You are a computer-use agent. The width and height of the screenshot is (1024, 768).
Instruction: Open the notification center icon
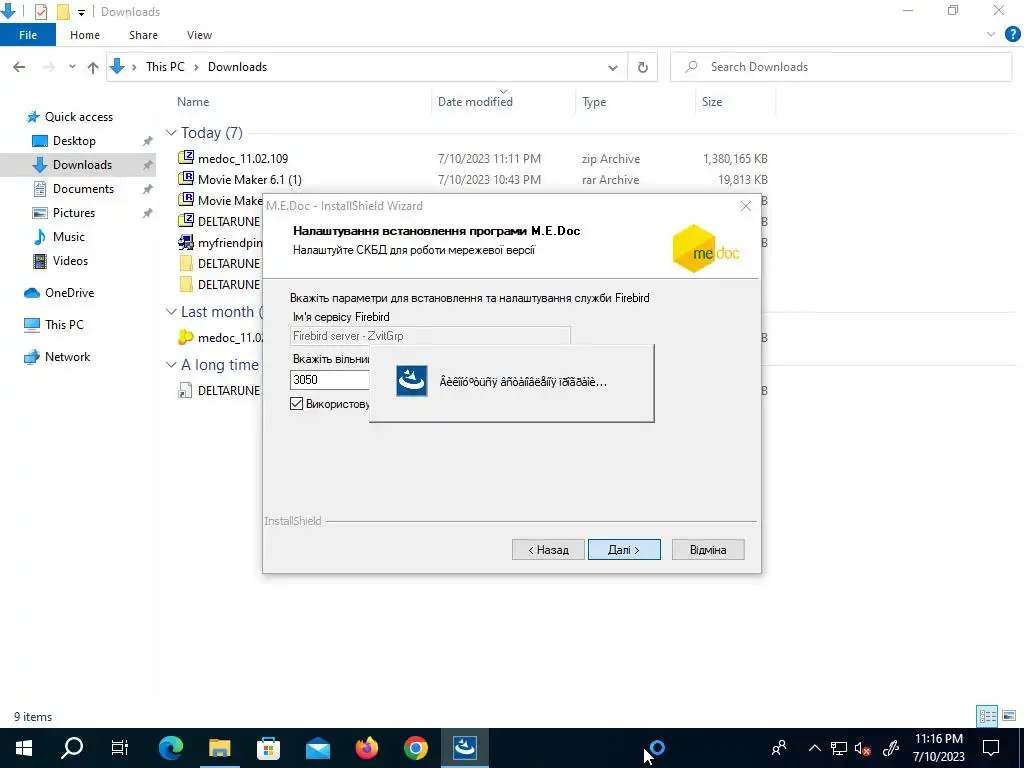pyautogui.click(x=991, y=748)
